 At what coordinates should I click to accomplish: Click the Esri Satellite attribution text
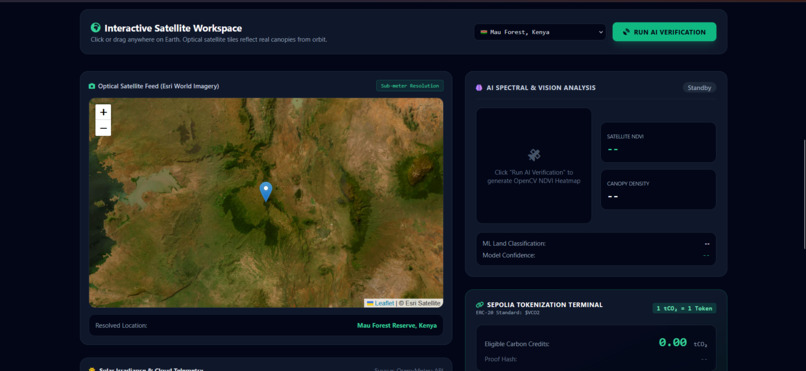pyautogui.click(x=419, y=303)
